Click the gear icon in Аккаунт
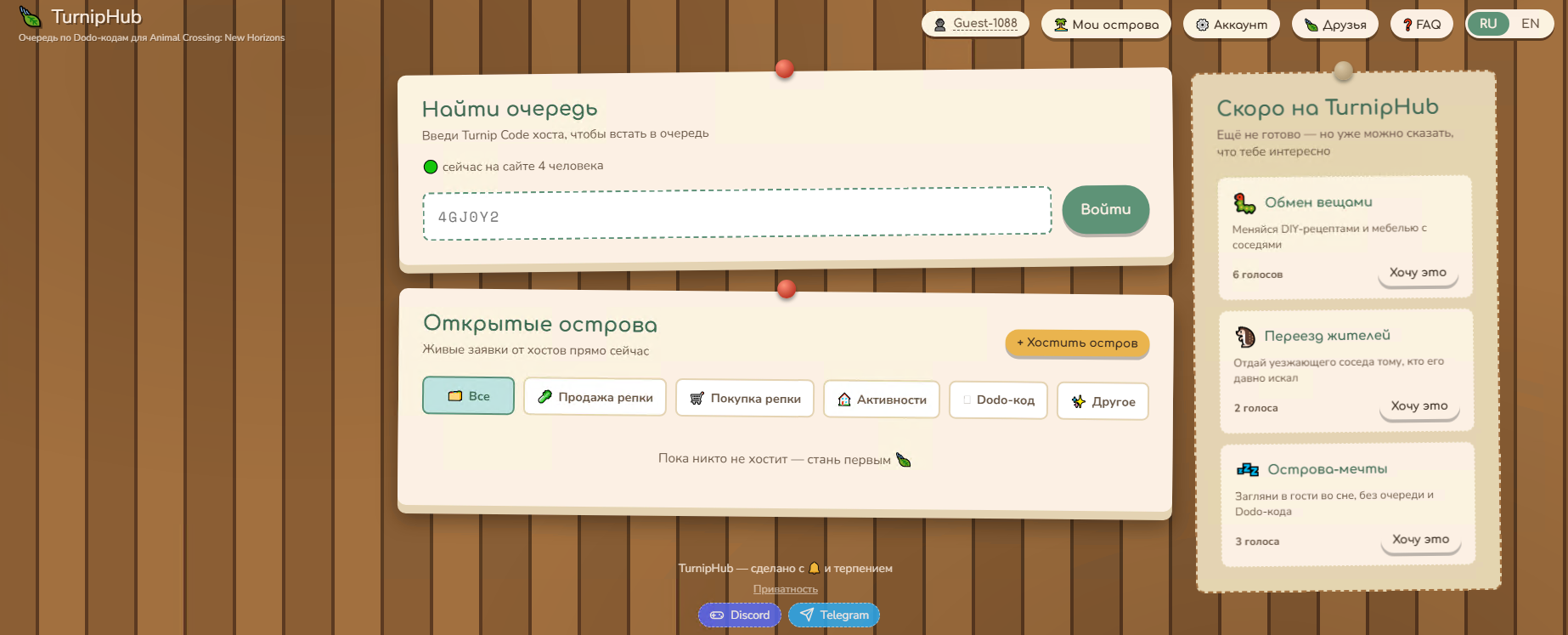Viewport: 1568px width, 635px height. [1202, 25]
